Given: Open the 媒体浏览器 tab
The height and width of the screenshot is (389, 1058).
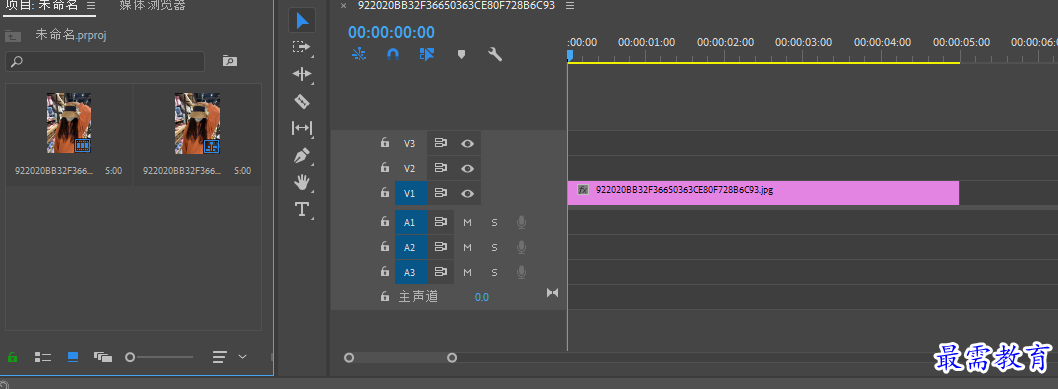Looking at the screenshot, I should tap(152, 6).
